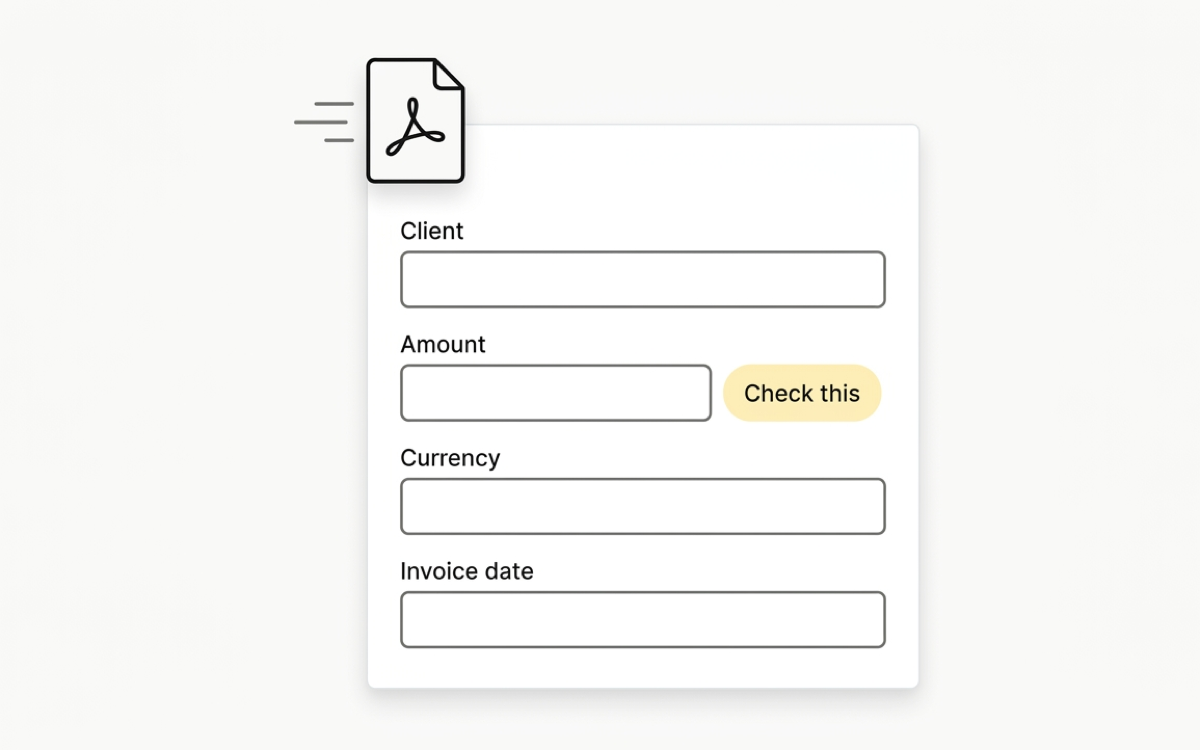Focus the Client input field
This screenshot has width=1200, height=750.
643,279
